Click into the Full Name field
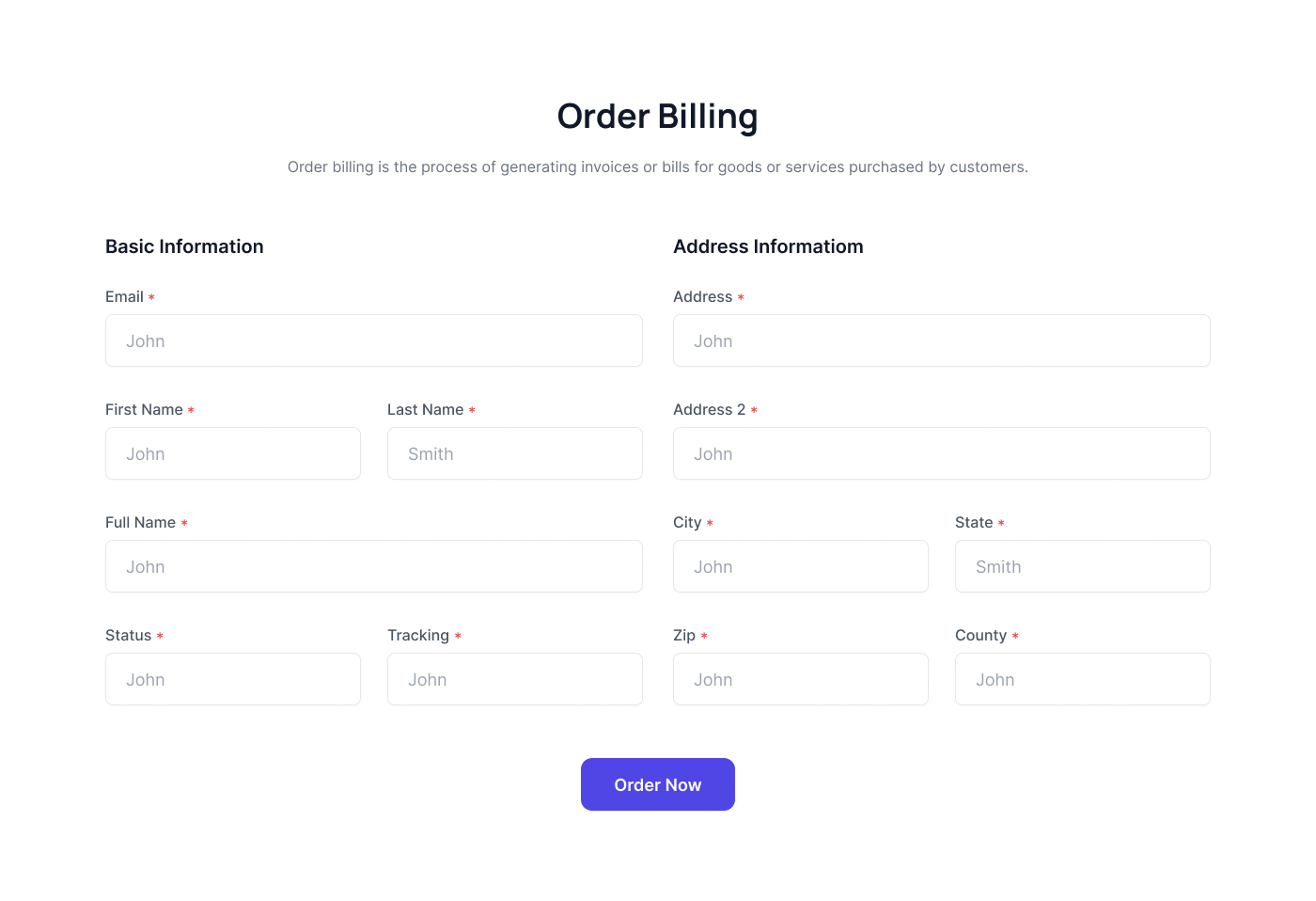Viewport: 1316px width, 901px height. [373, 566]
